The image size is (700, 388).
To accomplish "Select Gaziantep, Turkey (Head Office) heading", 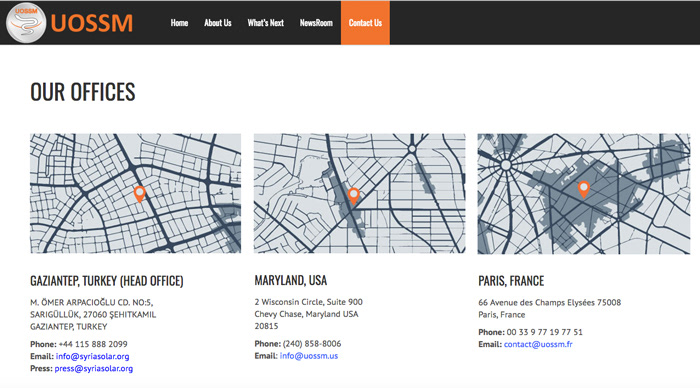I will coord(107,281).
